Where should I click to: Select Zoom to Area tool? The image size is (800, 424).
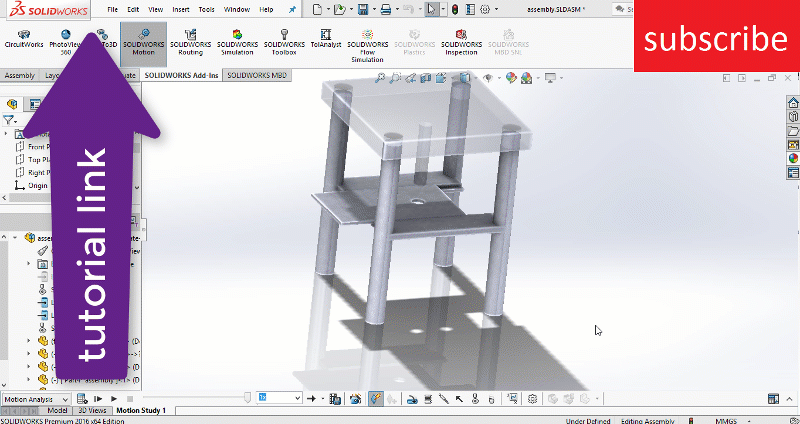coord(395,78)
